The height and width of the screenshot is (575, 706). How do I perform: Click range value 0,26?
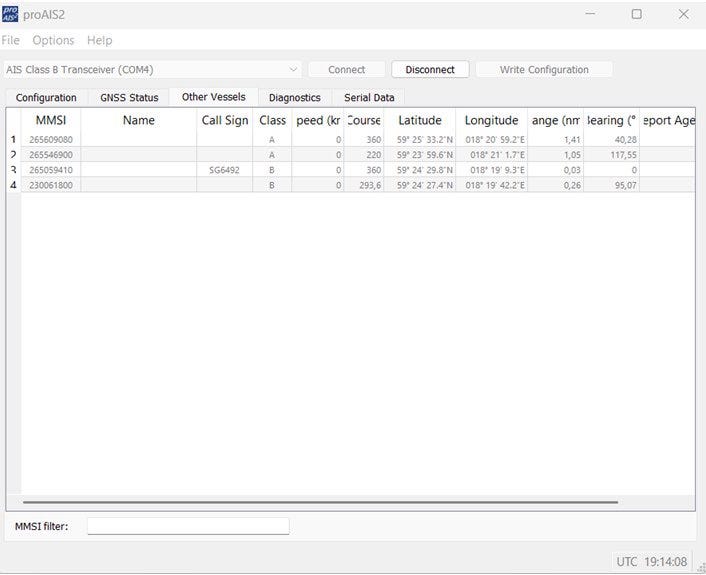tap(556, 185)
